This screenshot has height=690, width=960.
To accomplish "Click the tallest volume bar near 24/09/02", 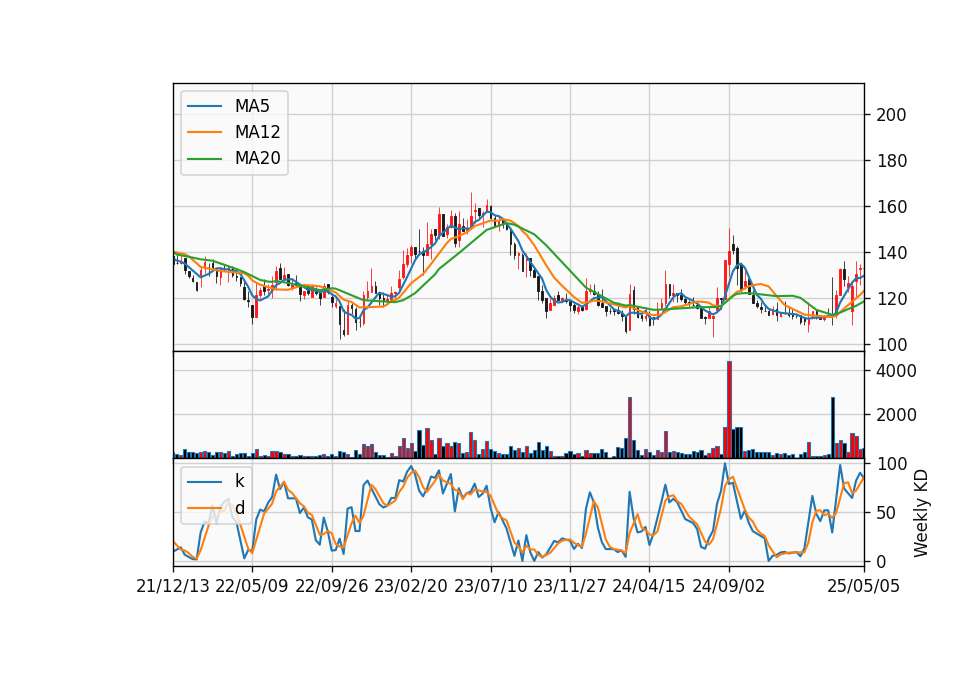I will pyautogui.click(x=729, y=410).
